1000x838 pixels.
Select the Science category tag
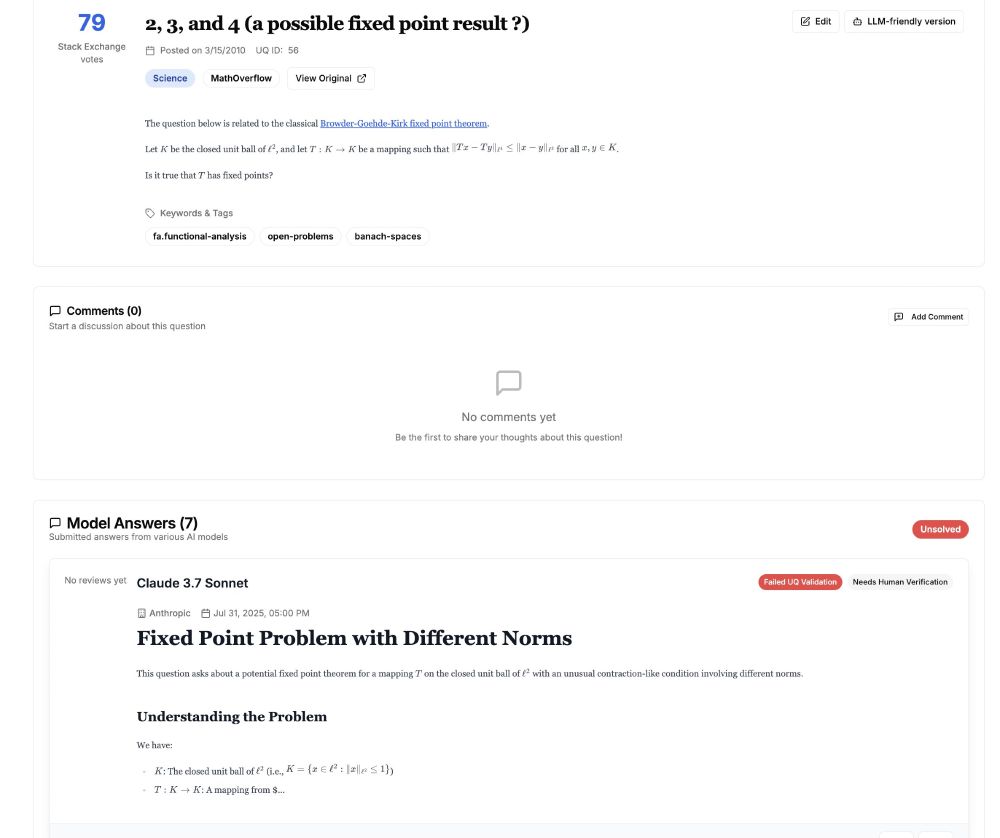click(170, 78)
